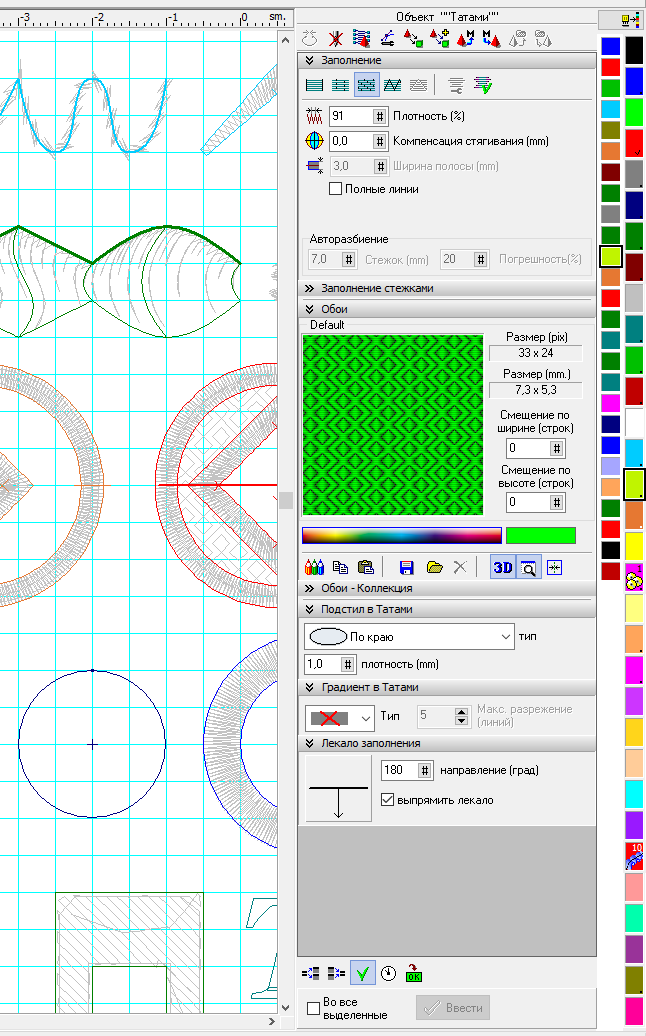
Task: Click the center alignment icon beside magnifier
Action: (555, 568)
